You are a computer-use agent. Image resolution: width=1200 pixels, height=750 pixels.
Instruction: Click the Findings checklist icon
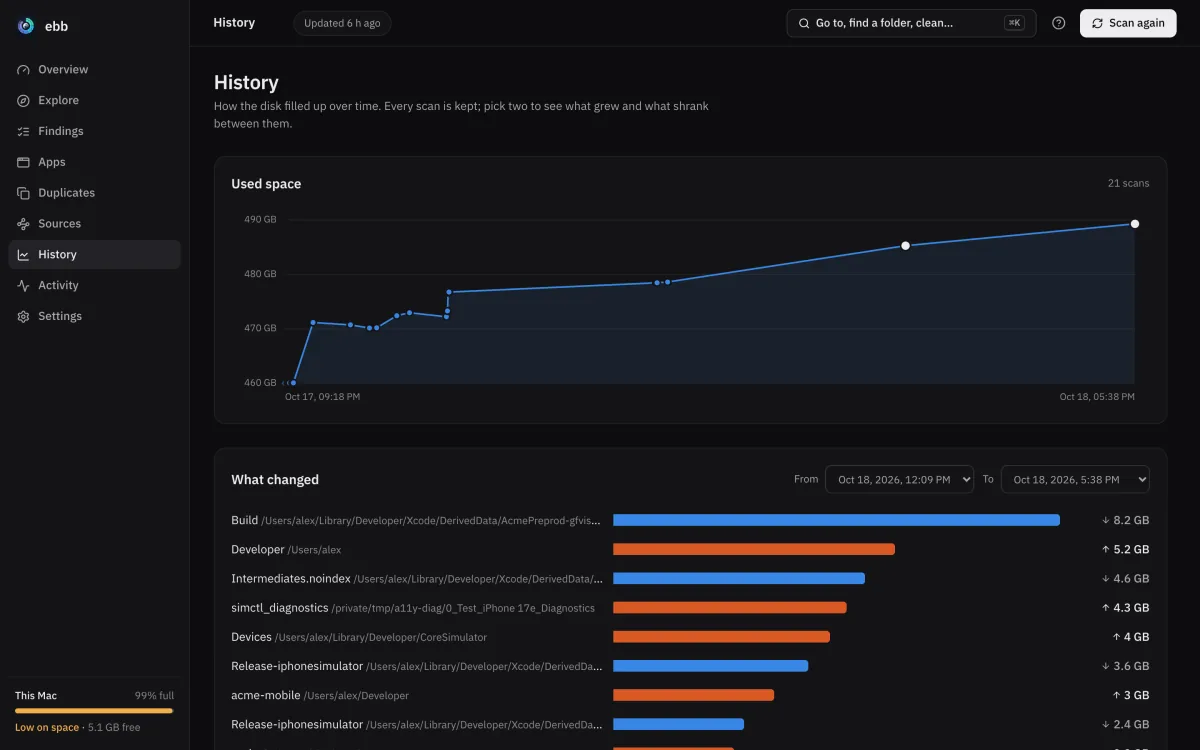[23, 132]
